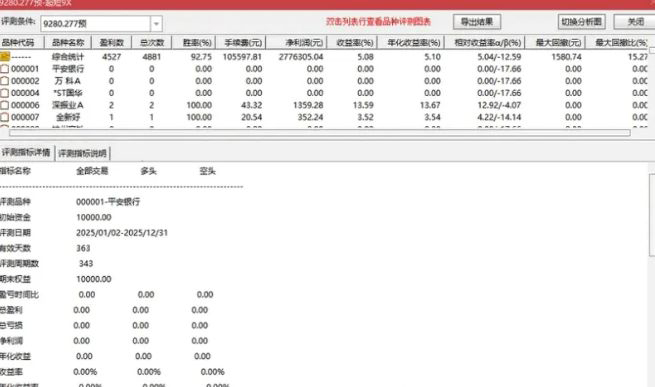The height and width of the screenshot is (387, 655).
Task: Sort by the 盈利数 column header
Action: [112, 43]
